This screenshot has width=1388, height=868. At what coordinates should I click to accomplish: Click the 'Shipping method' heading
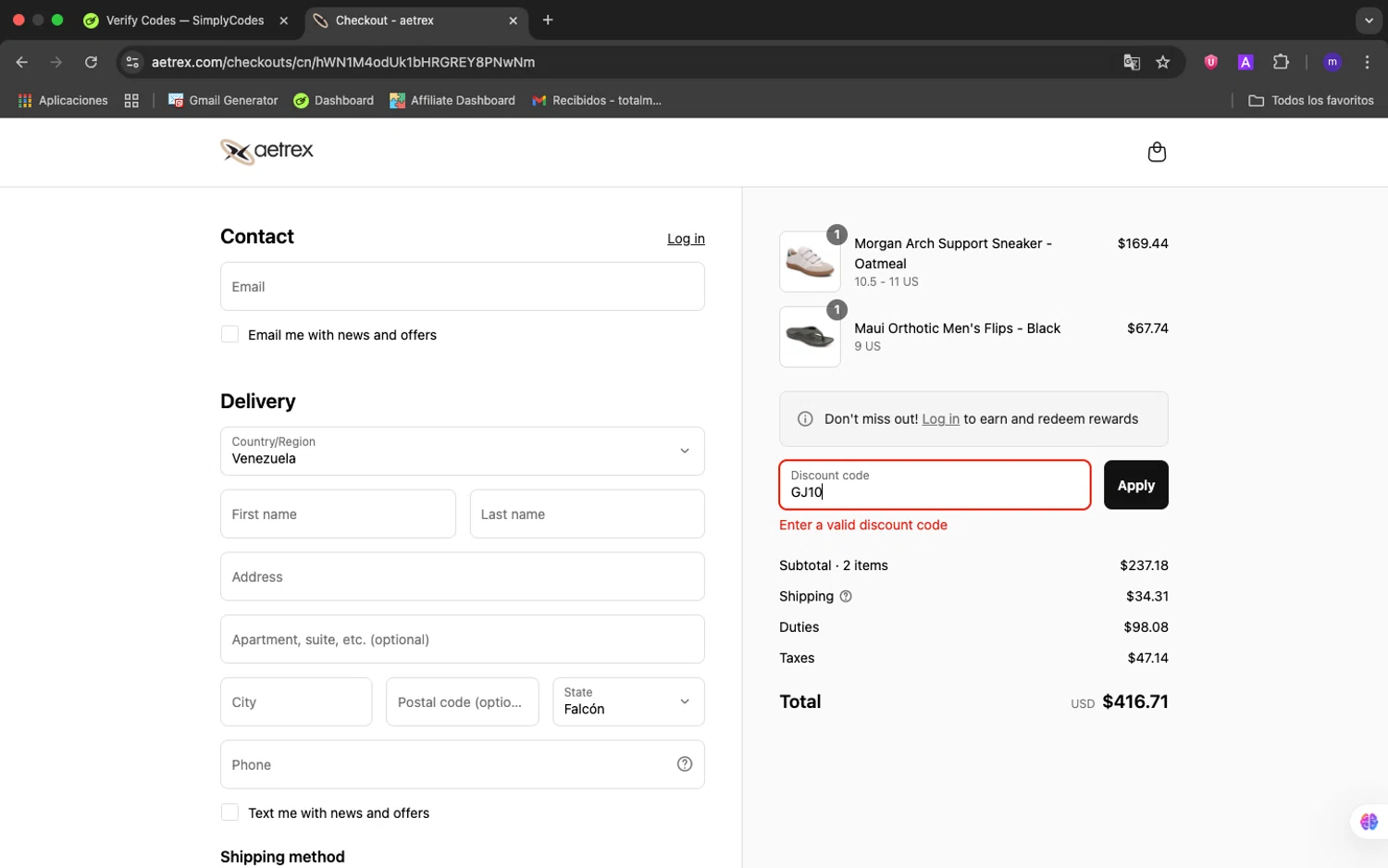pyautogui.click(x=282, y=857)
